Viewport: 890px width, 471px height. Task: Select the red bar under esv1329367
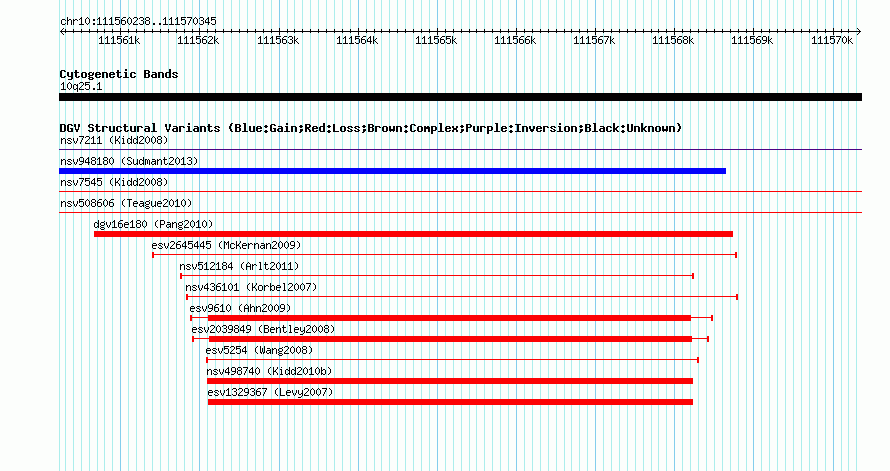pos(450,402)
